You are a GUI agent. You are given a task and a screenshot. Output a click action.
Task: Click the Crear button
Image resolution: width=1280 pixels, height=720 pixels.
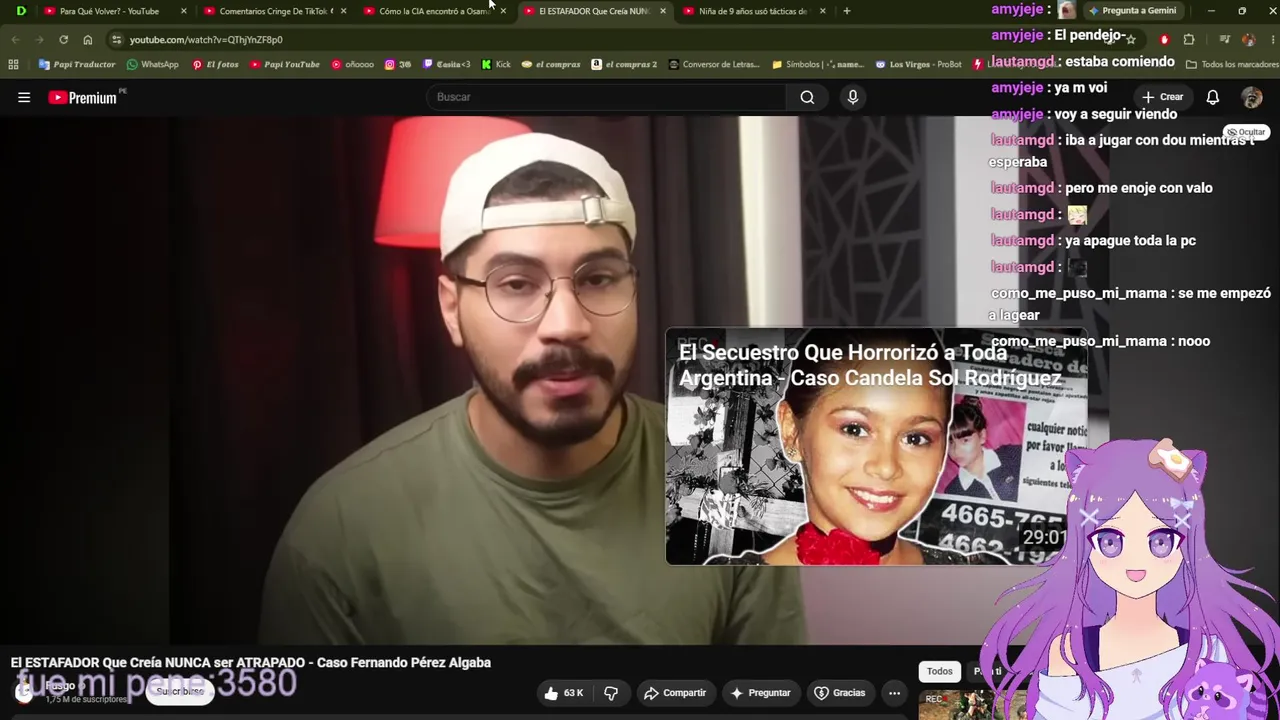[x=1163, y=97]
